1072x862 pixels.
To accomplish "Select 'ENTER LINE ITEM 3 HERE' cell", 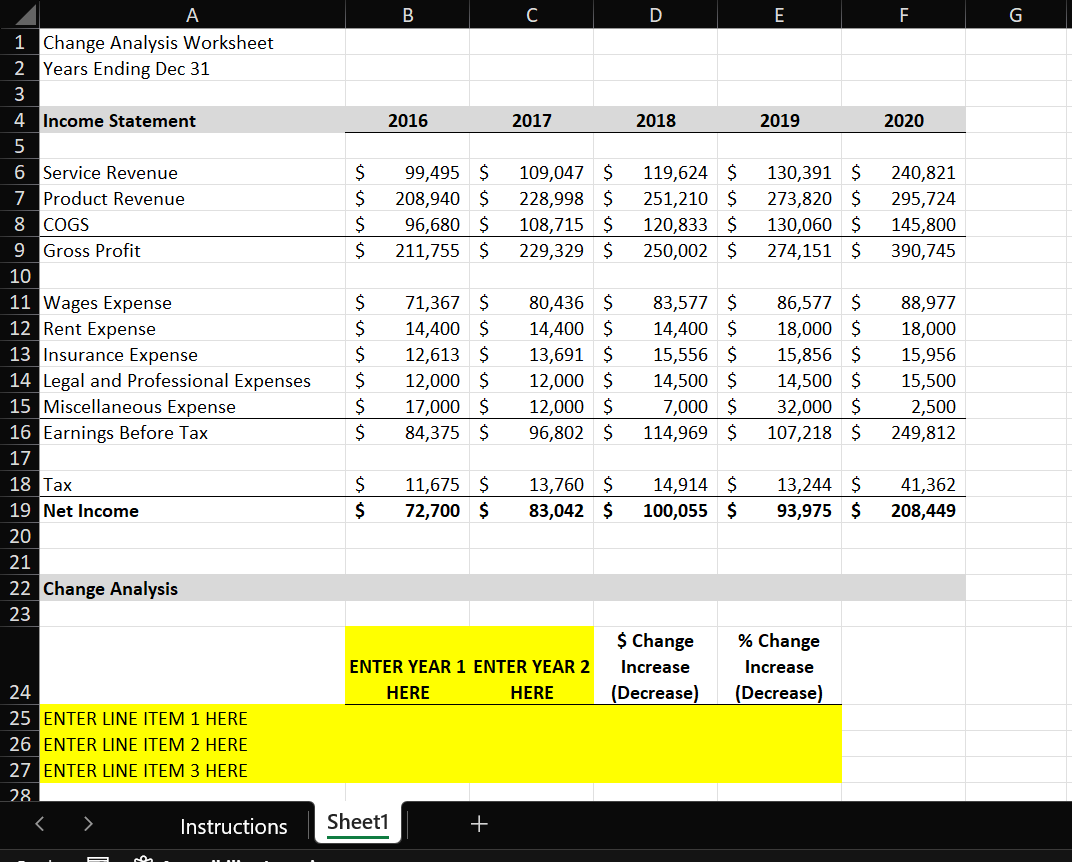I will tap(192, 770).
